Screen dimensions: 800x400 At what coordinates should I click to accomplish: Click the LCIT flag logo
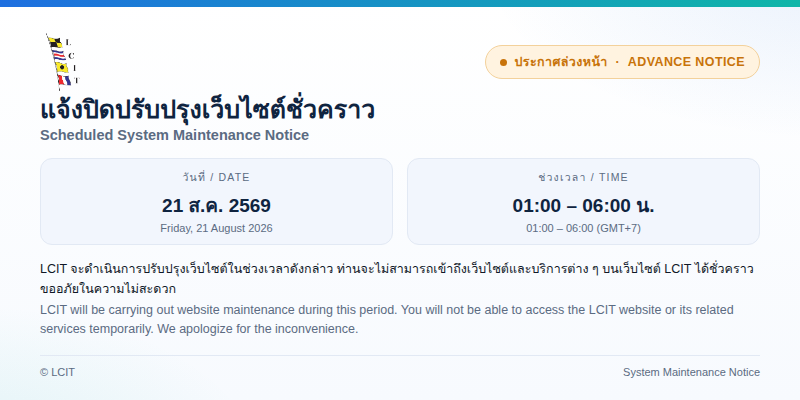pyautogui.click(x=63, y=62)
